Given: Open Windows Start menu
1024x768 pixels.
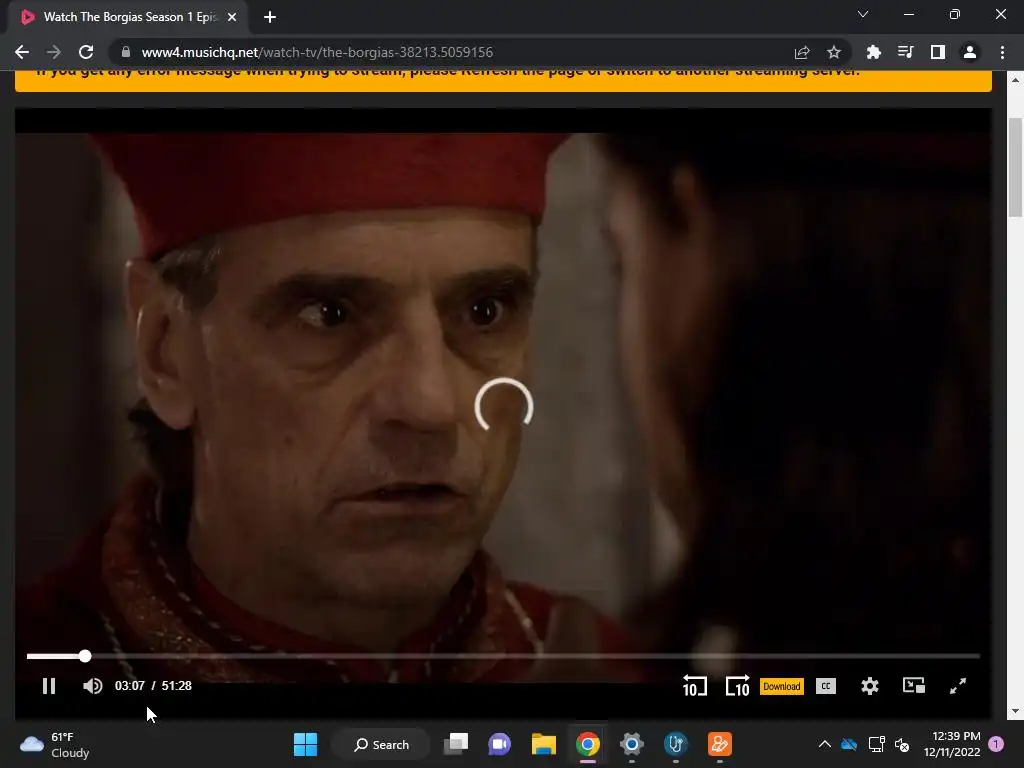Looking at the screenshot, I should pyautogui.click(x=306, y=744).
